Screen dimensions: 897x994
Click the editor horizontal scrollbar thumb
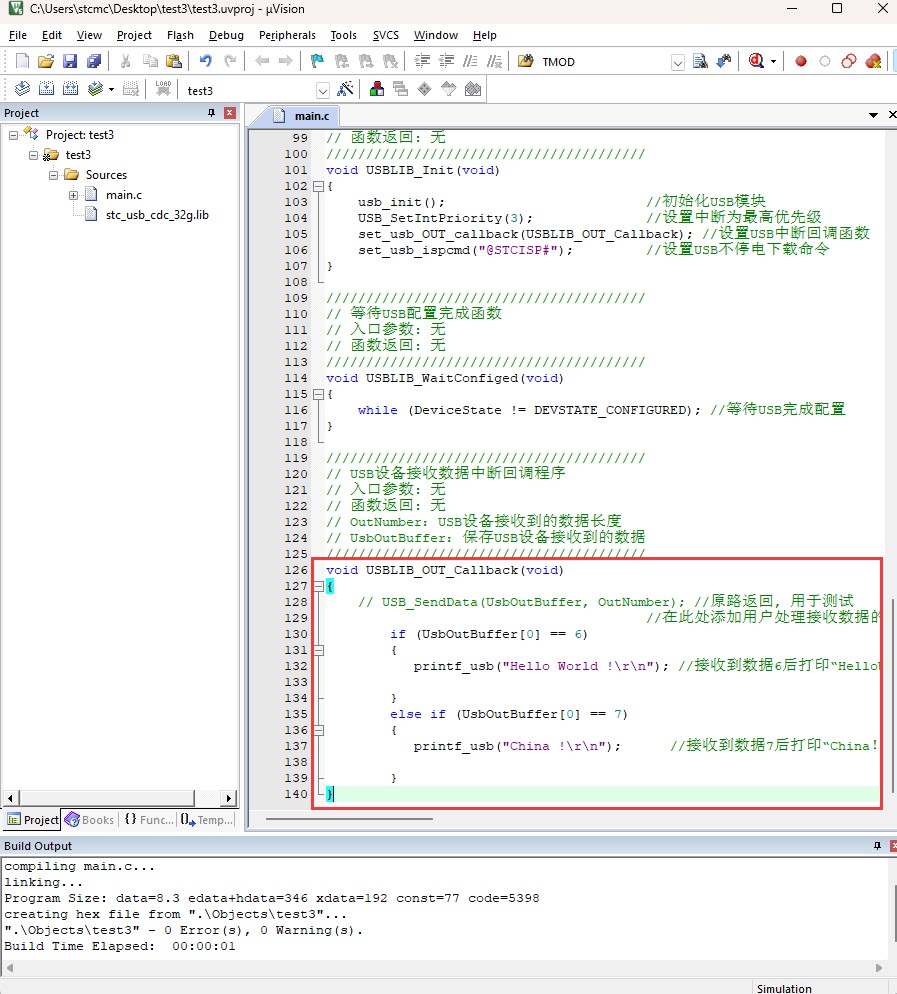[x=349, y=818]
